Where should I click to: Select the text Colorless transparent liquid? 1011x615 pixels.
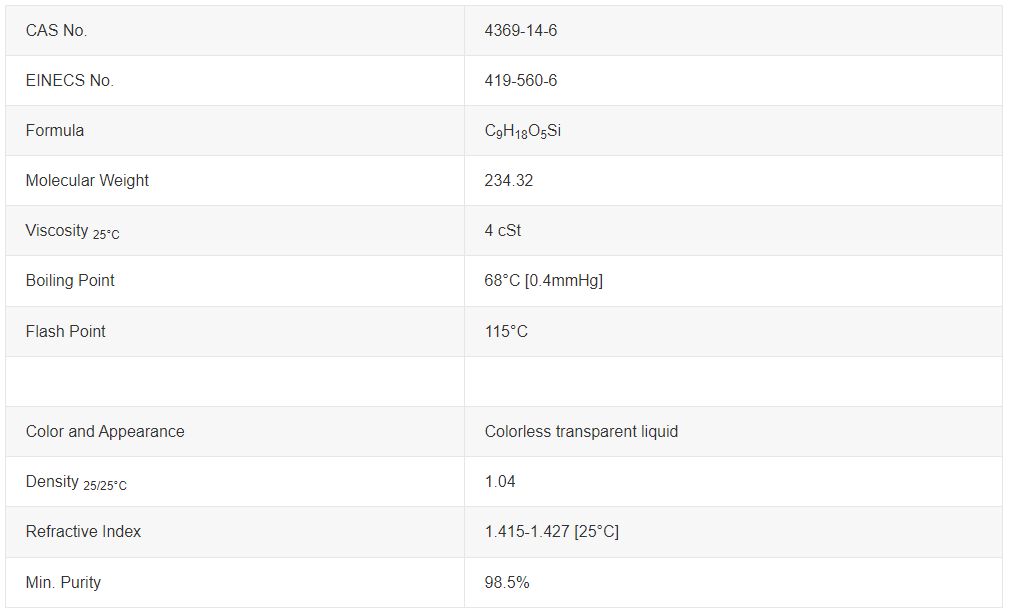581,431
